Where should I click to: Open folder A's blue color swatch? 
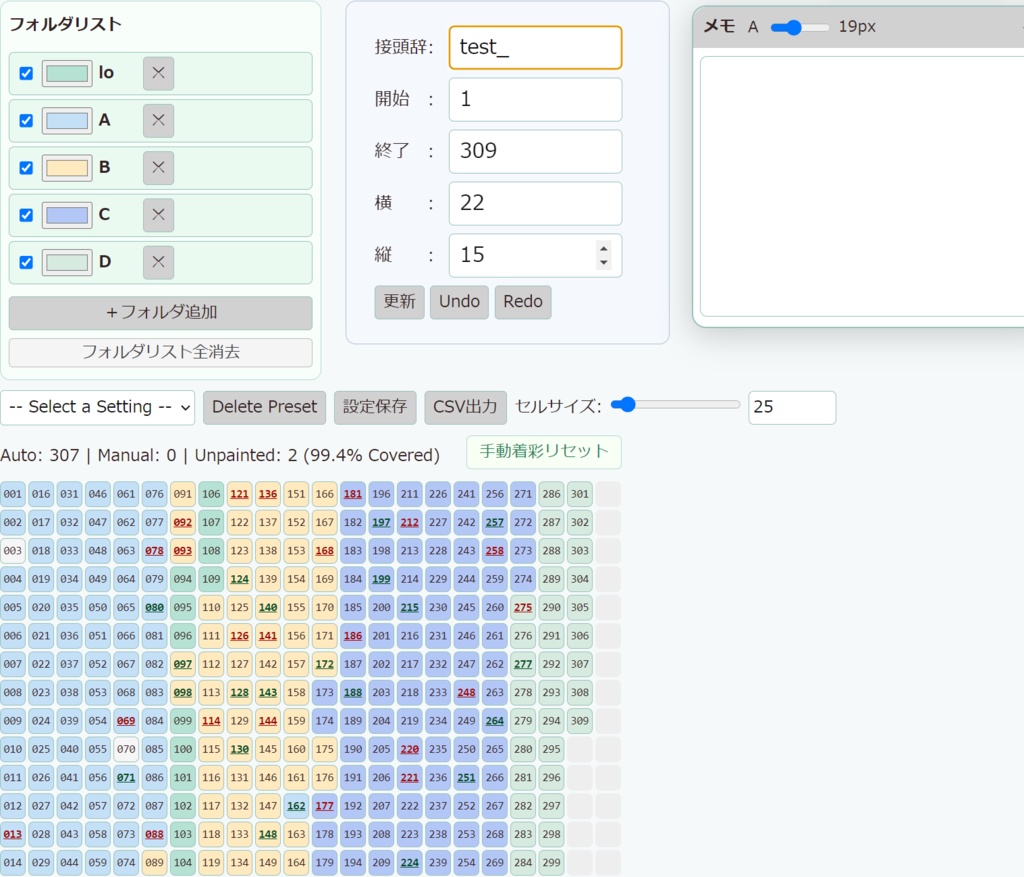click(x=67, y=121)
